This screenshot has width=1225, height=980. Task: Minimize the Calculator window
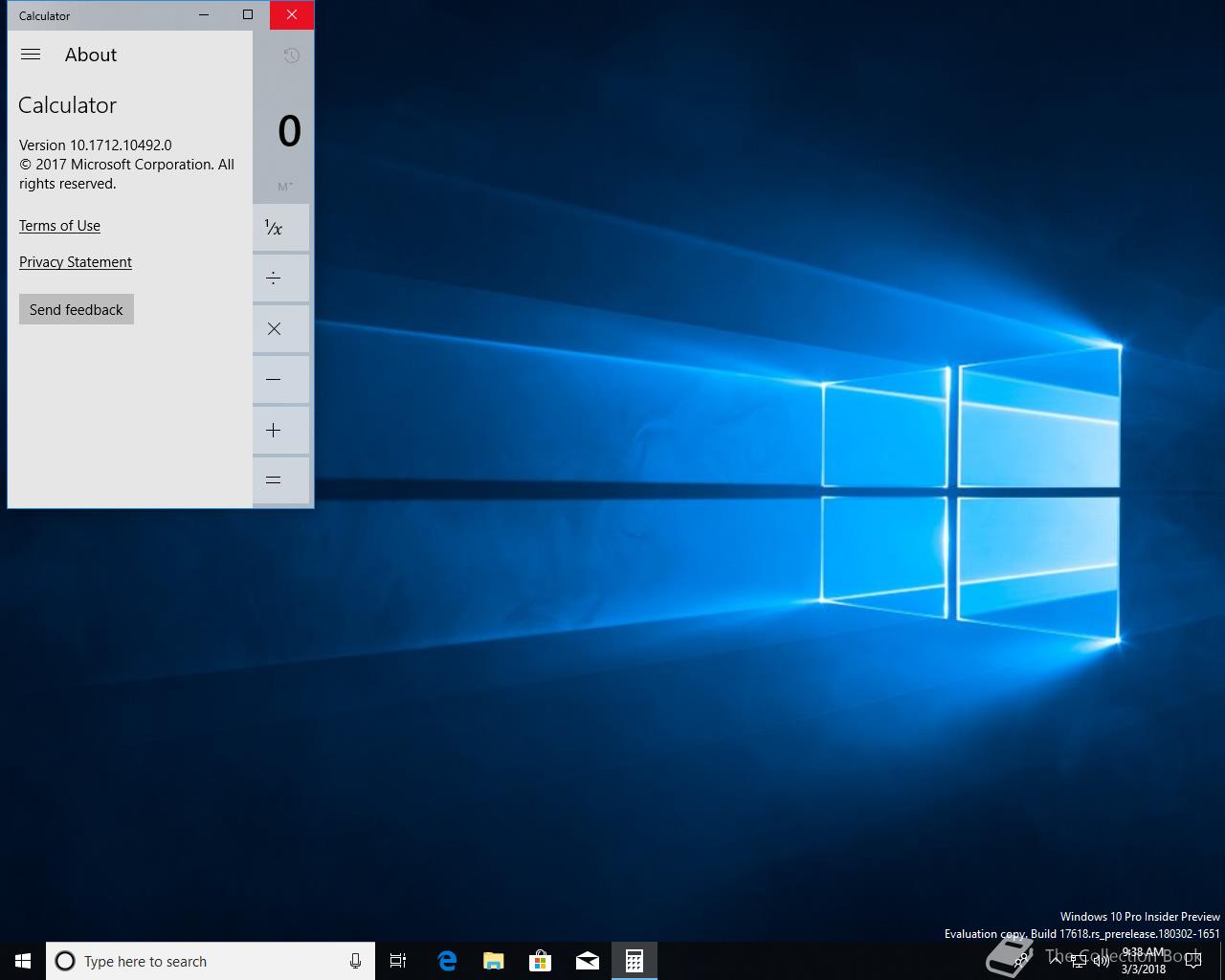click(205, 14)
